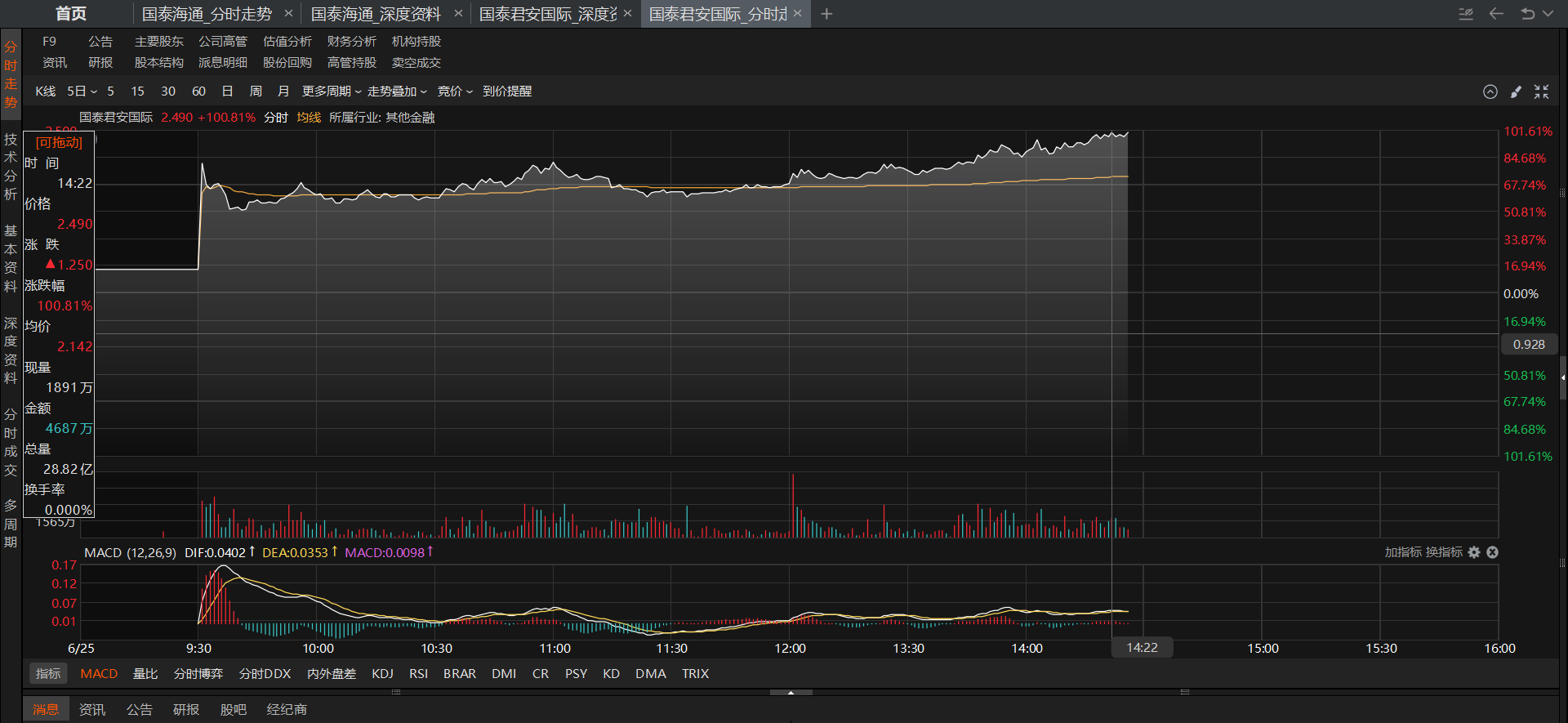Viewport: 1568px width, 723px height.
Task: Select the MACD indicator tab
Action: [x=99, y=674]
